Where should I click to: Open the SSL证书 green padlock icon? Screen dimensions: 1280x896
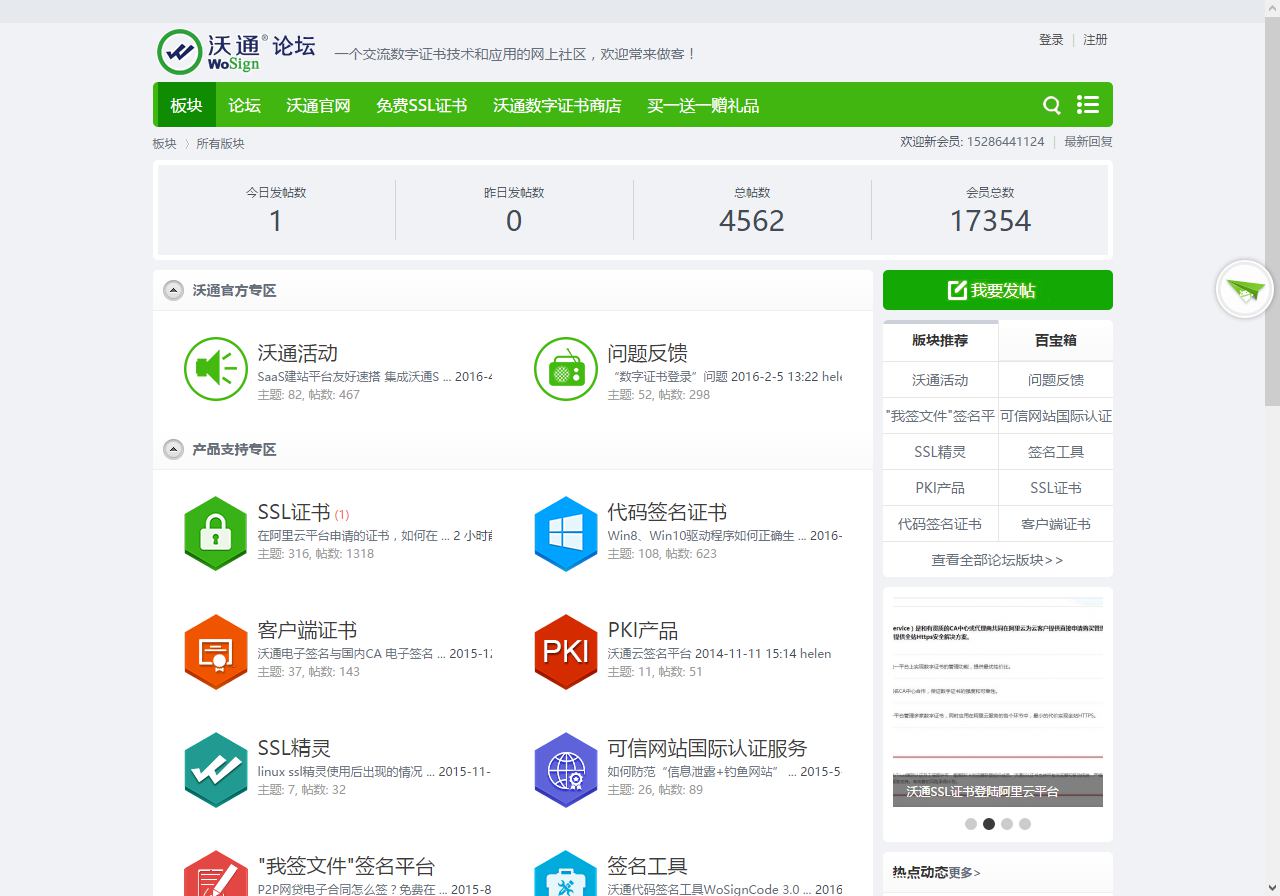(216, 534)
